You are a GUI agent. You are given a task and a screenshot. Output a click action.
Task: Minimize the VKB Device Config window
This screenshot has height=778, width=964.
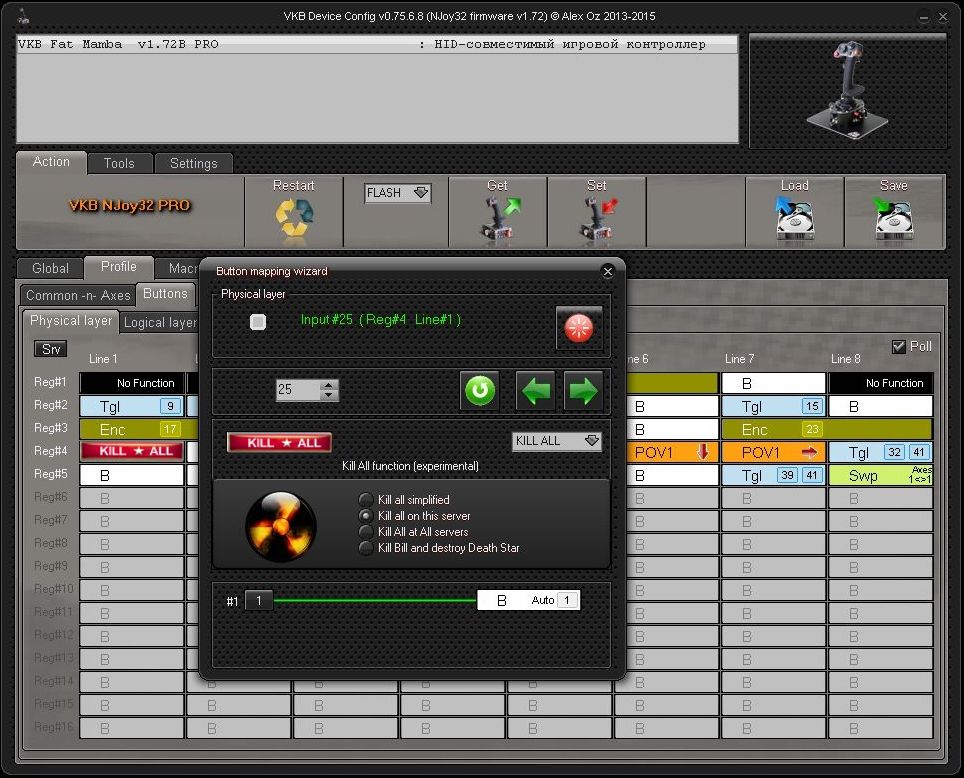[x=923, y=17]
